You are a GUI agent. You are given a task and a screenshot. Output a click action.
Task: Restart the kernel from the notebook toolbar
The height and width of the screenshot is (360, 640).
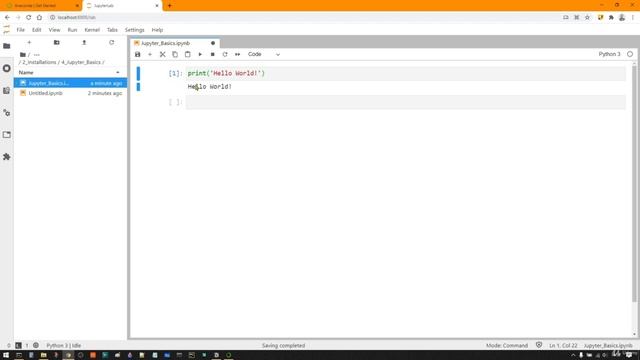pyautogui.click(x=225, y=54)
